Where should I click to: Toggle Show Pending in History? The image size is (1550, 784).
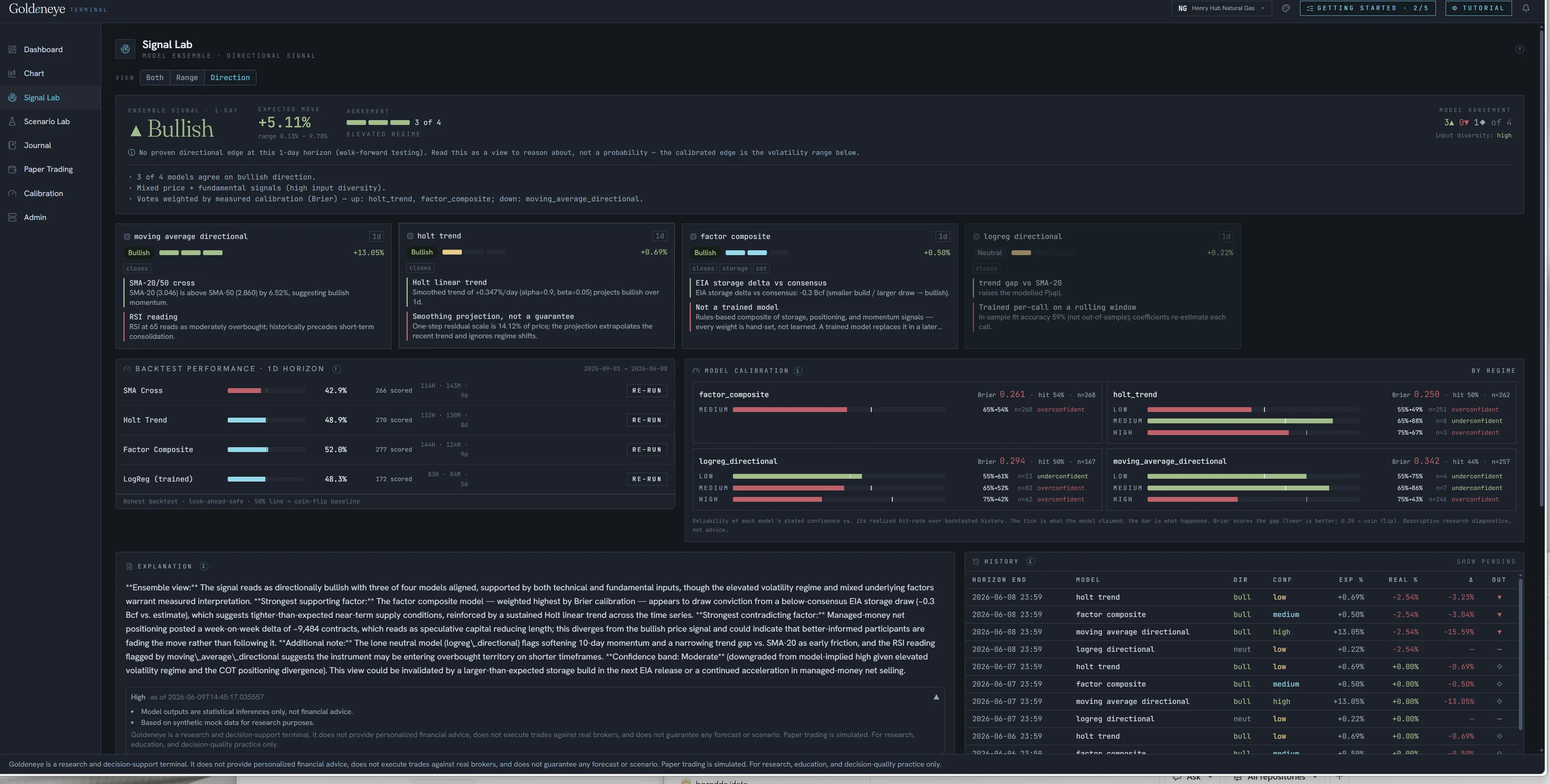point(1486,561)
